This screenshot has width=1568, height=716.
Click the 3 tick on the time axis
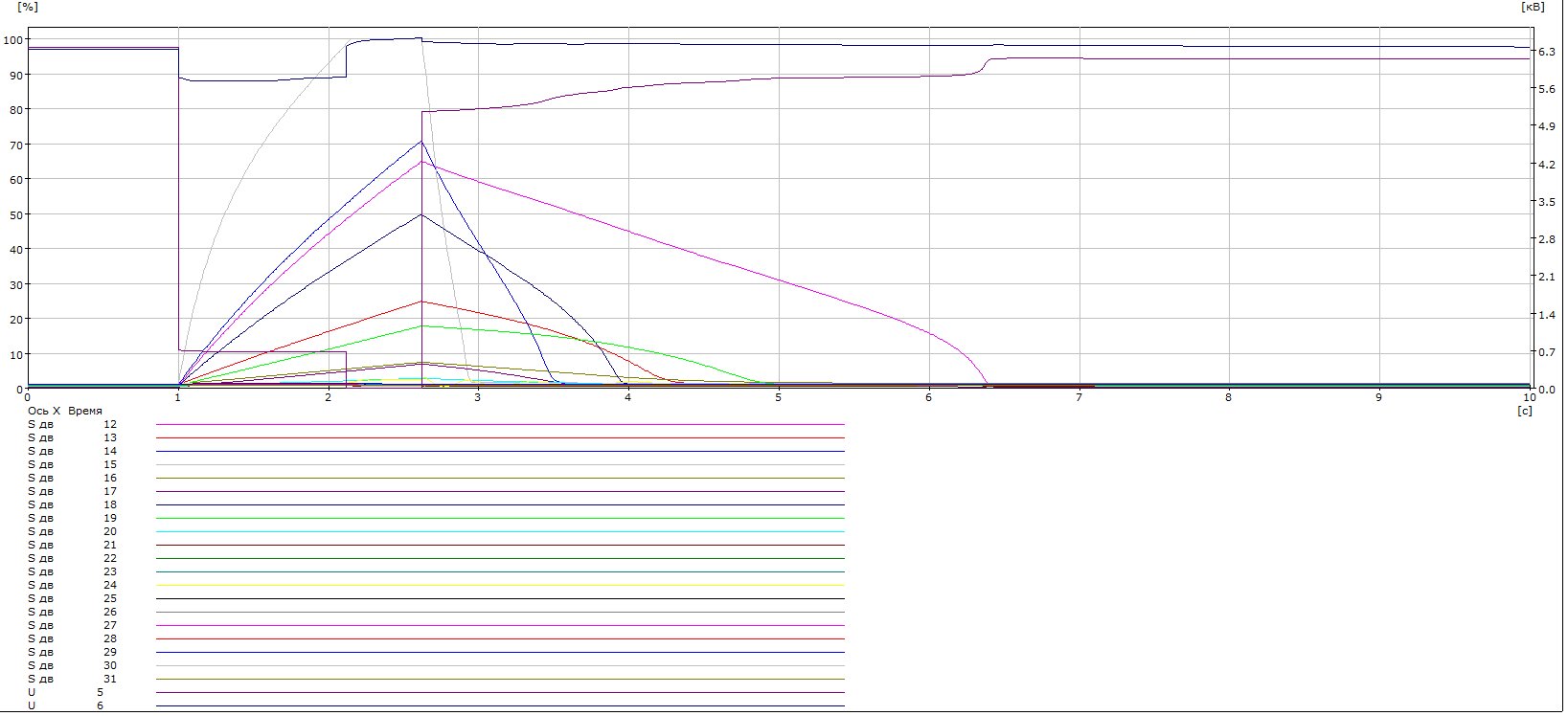(478, 397)
